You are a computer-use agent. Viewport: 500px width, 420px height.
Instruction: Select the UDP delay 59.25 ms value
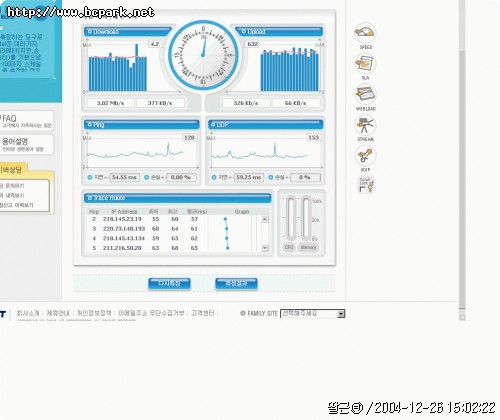tap(249, 177)
